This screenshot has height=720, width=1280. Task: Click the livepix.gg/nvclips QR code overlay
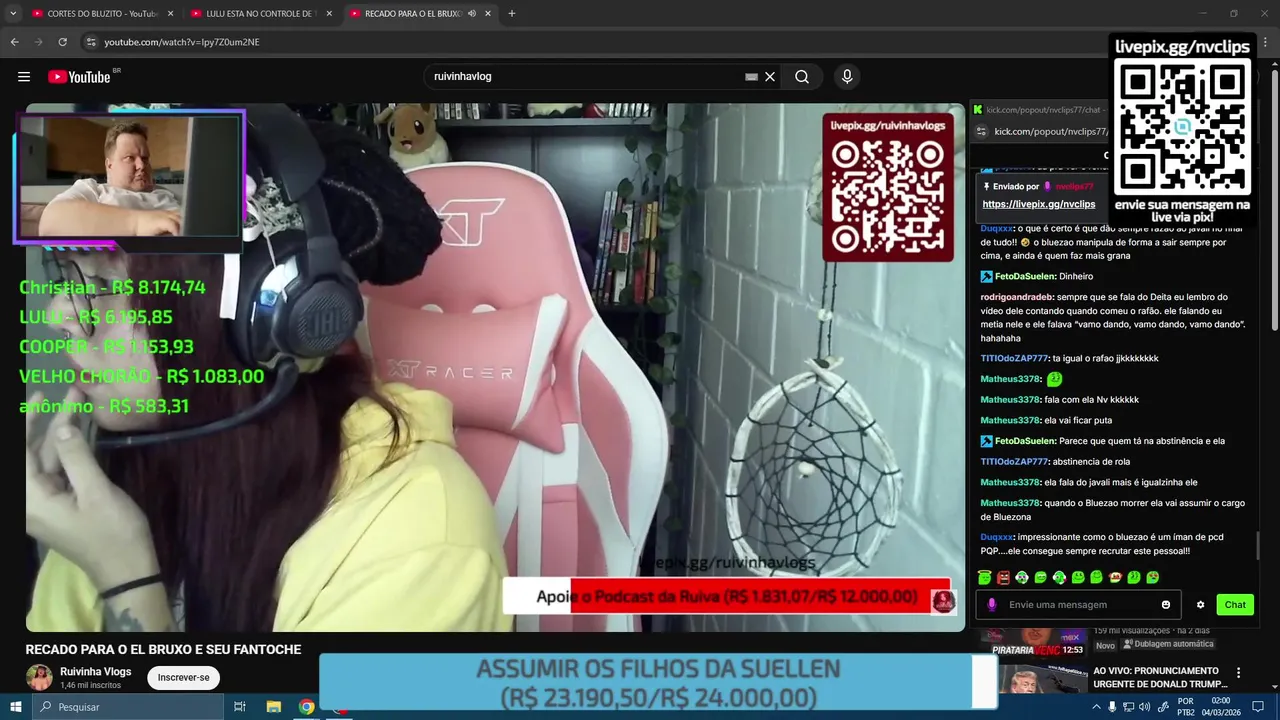pyautogui.click(x=1183, y=125)
